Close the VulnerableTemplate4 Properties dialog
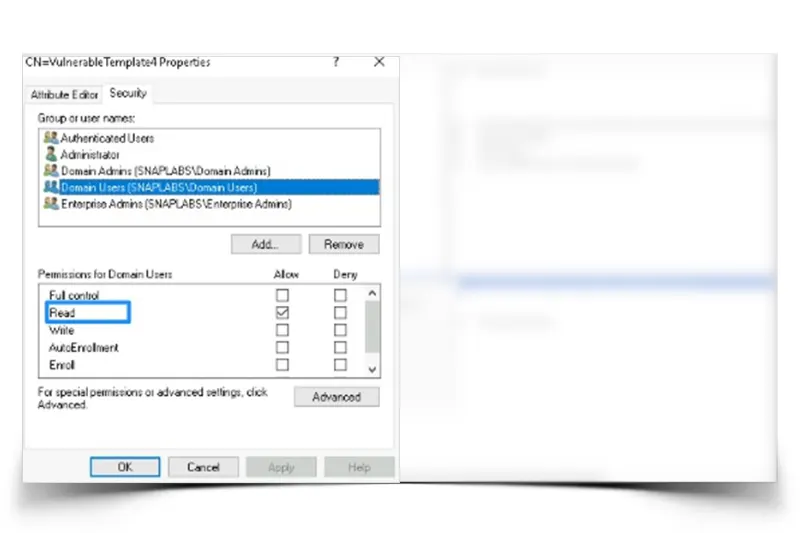Viewport: 800px width, 533px height. (x=379, y=62)
